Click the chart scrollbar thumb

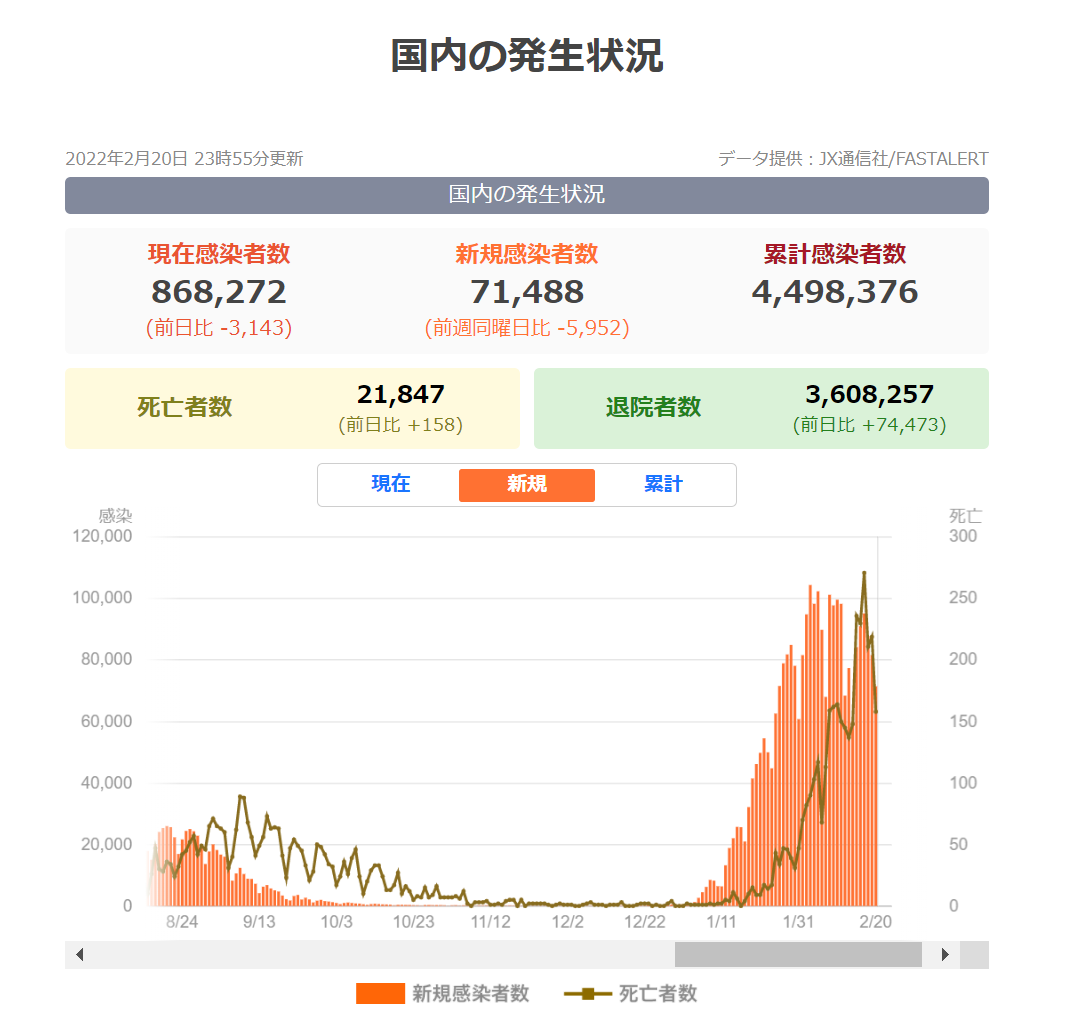[x=798, y=955]
